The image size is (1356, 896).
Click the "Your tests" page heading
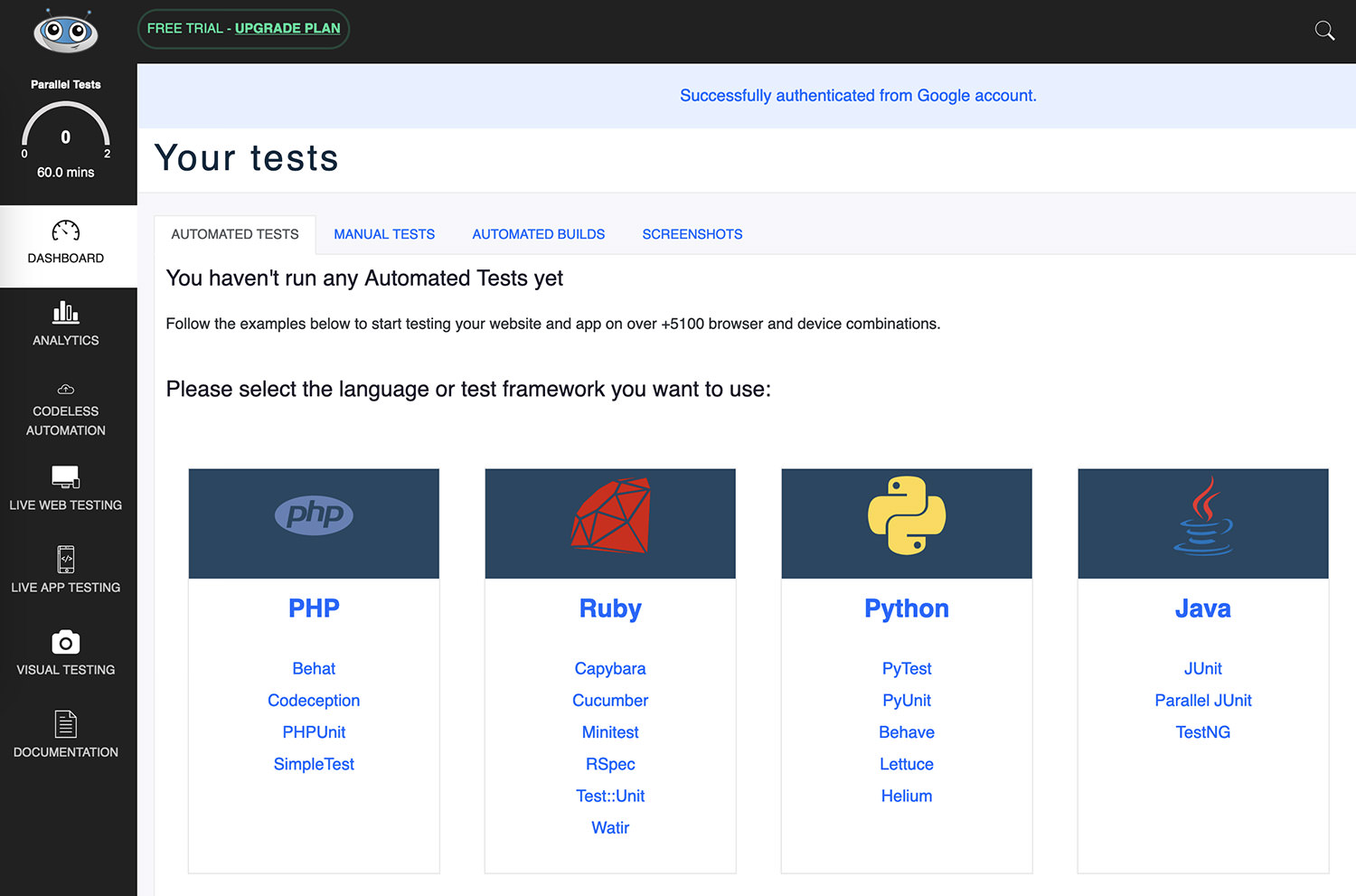click(x=247, y=158)
